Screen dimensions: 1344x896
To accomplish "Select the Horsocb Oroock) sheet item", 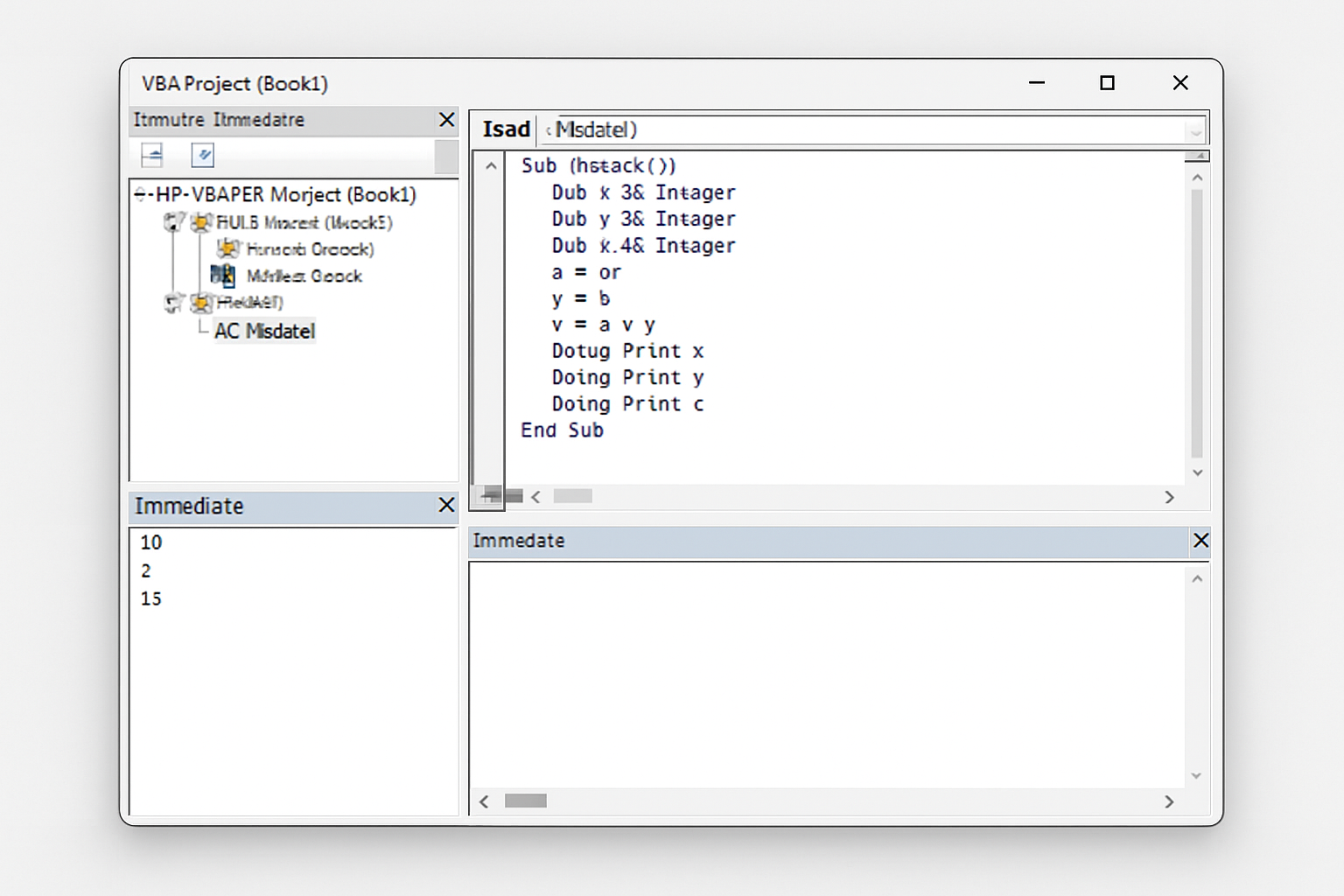I will point(311,249).
